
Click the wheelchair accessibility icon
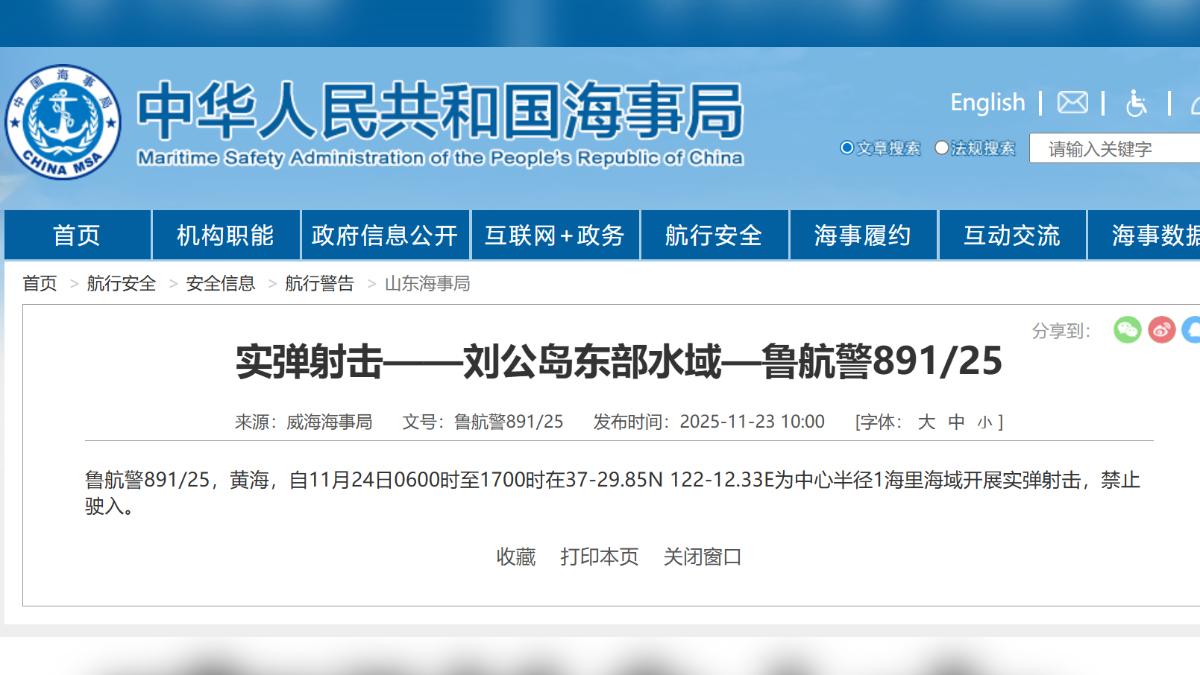(x=1136, y=103)
